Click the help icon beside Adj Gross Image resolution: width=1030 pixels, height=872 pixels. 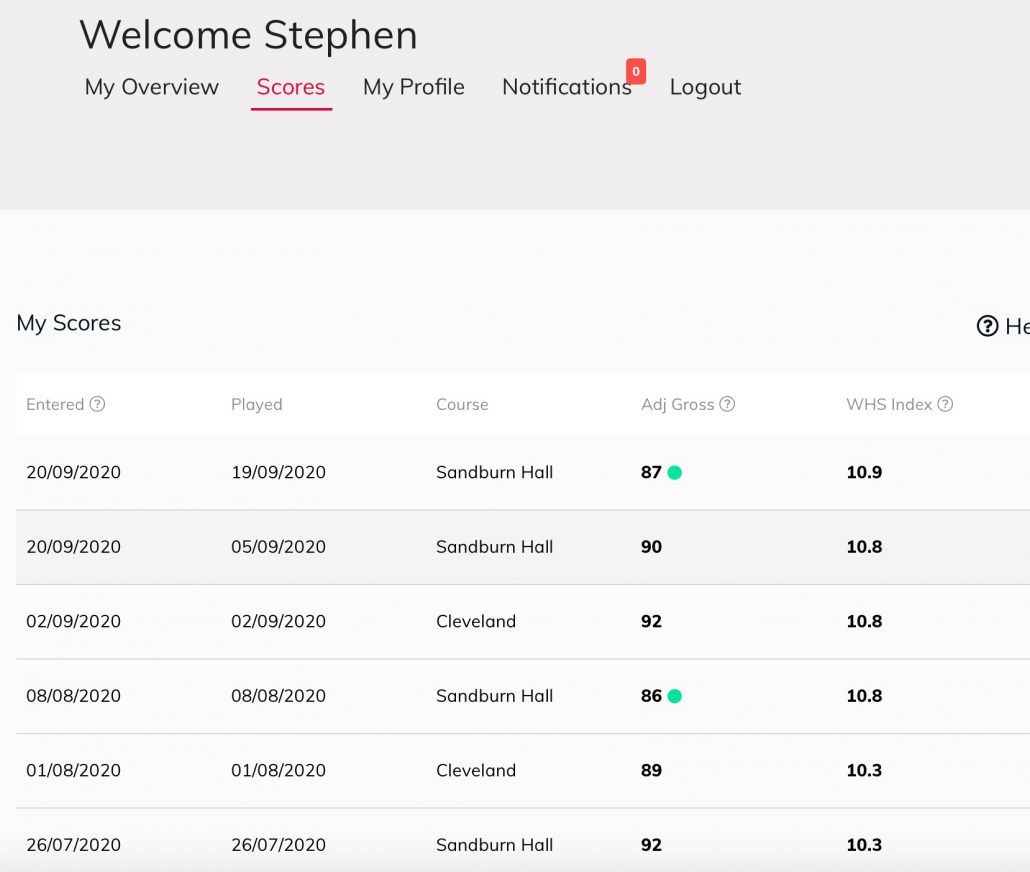coord(727,404)
